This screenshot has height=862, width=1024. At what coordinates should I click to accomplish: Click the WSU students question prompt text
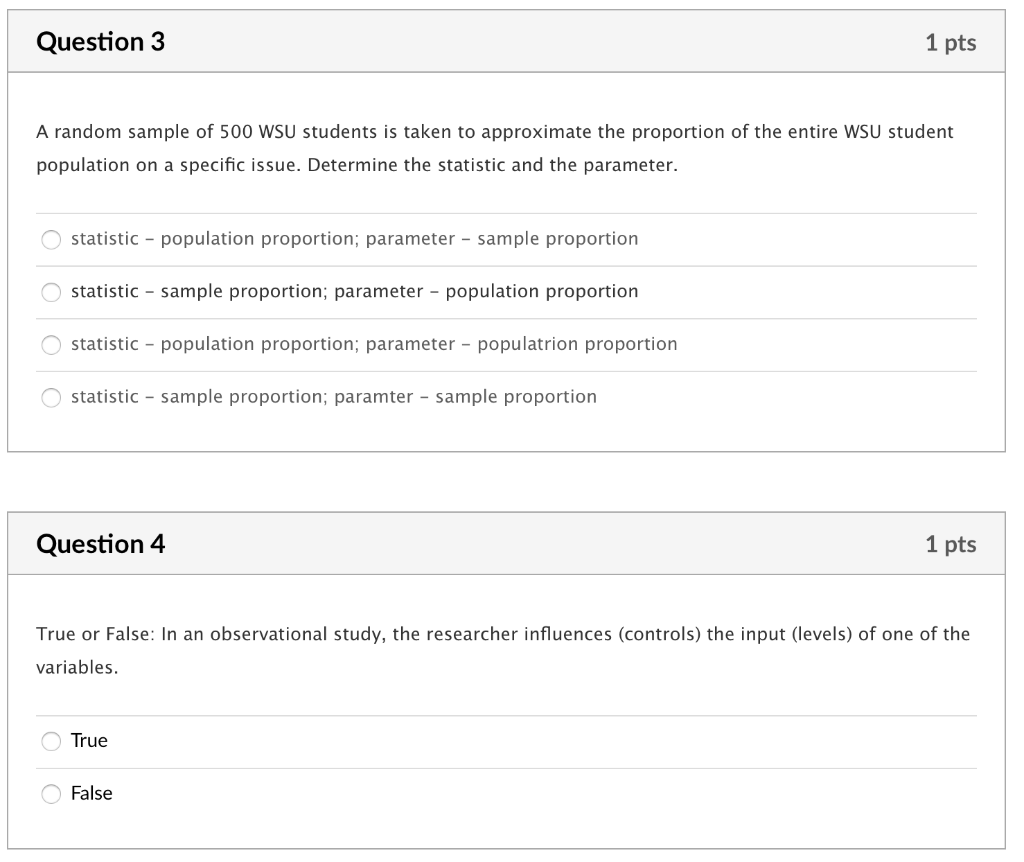coord(495,148)
